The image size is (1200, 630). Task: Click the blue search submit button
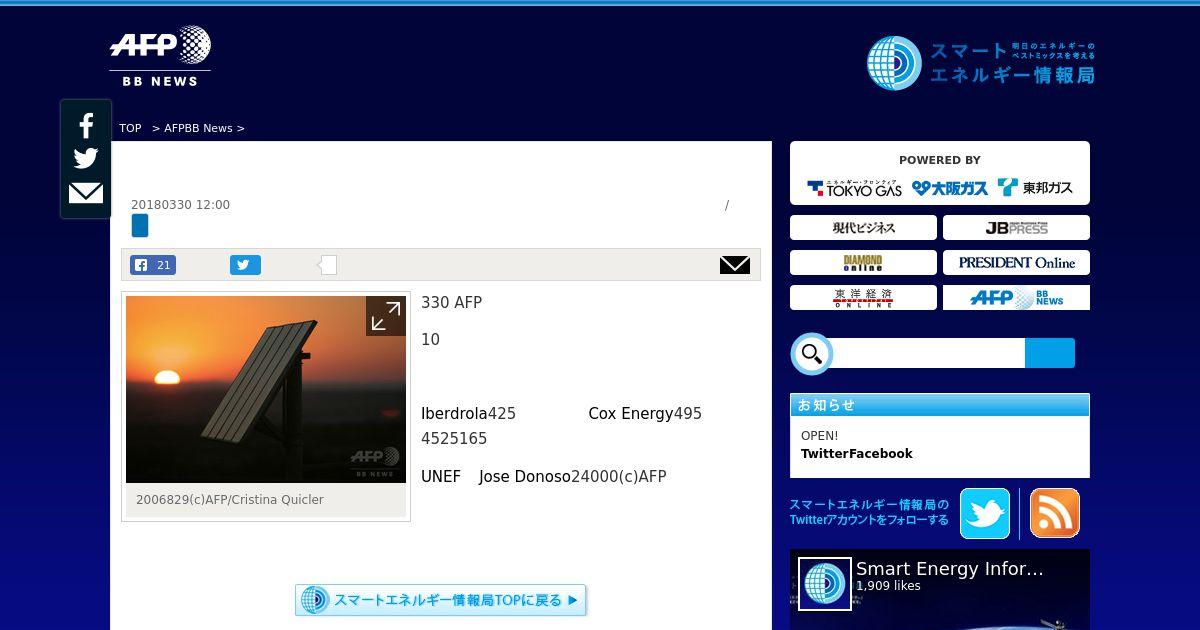[x=1050, y=353]
